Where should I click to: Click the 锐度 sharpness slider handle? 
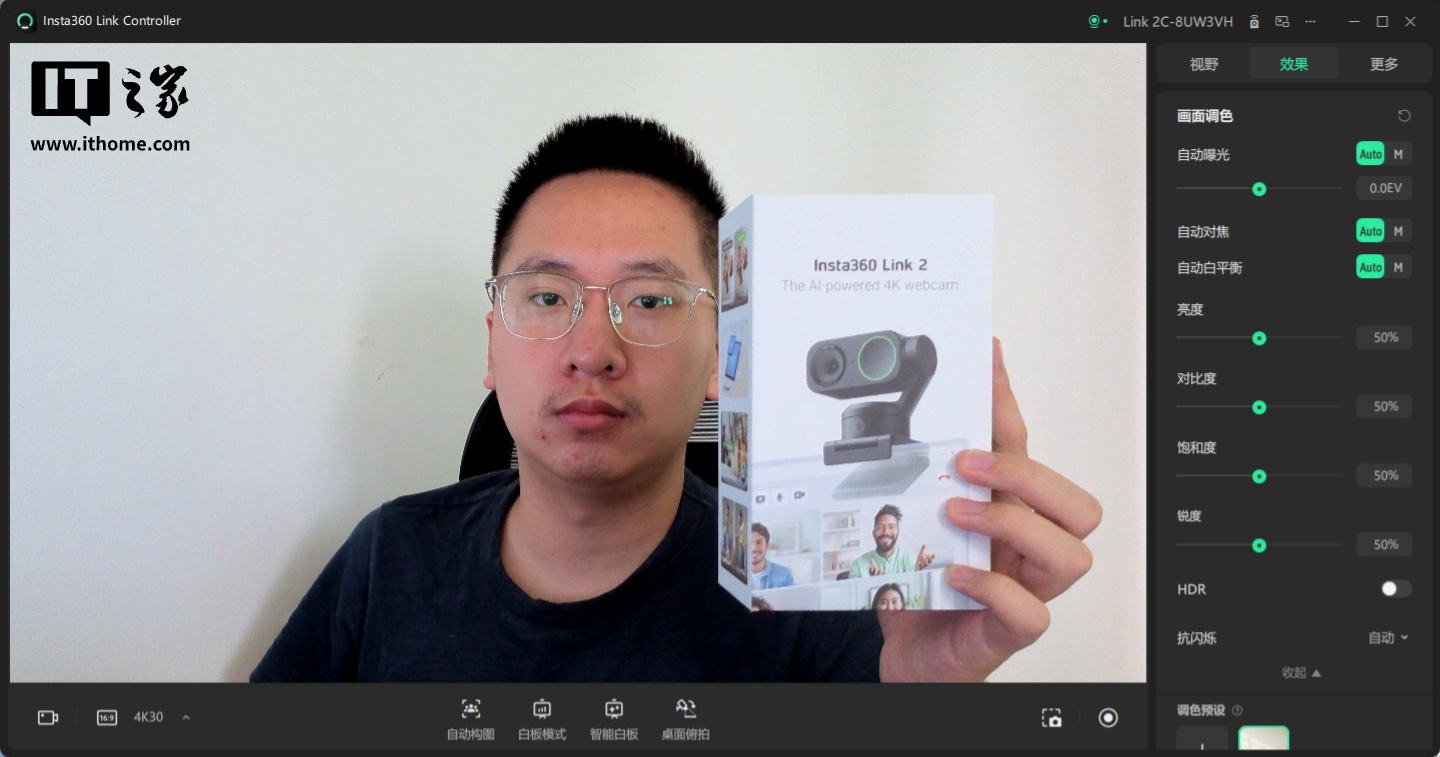pyautogui.click(x=1259, y=546)
